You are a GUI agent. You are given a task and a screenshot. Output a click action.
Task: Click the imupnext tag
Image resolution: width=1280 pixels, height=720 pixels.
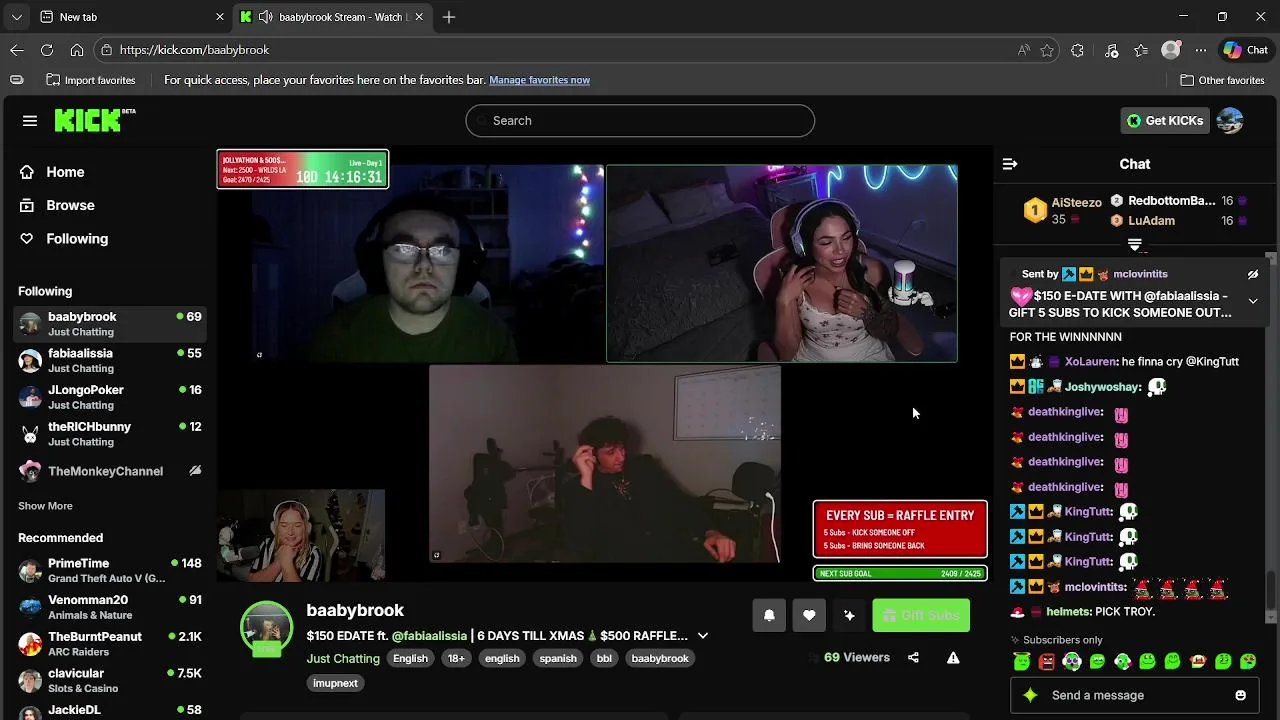point(335,683)
